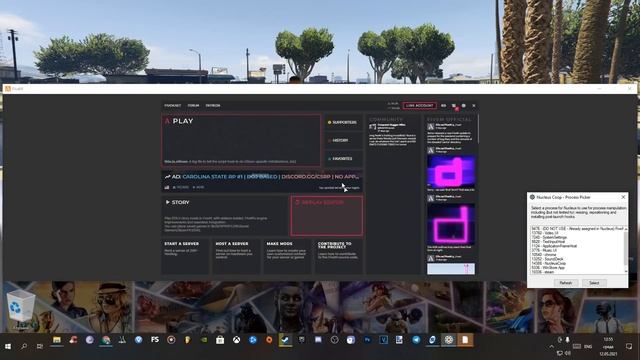The width and height of the screenshot is (640, 360).
Task: Select the chrome process row
Action: 578,255
